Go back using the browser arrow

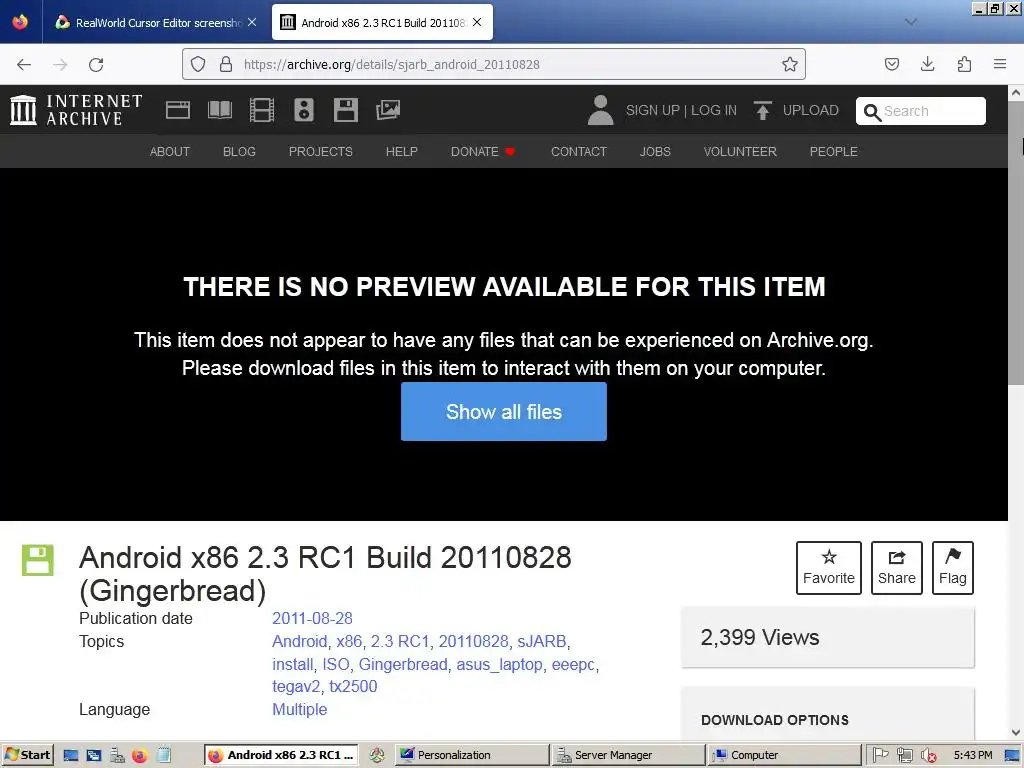(x=24, y=64)
